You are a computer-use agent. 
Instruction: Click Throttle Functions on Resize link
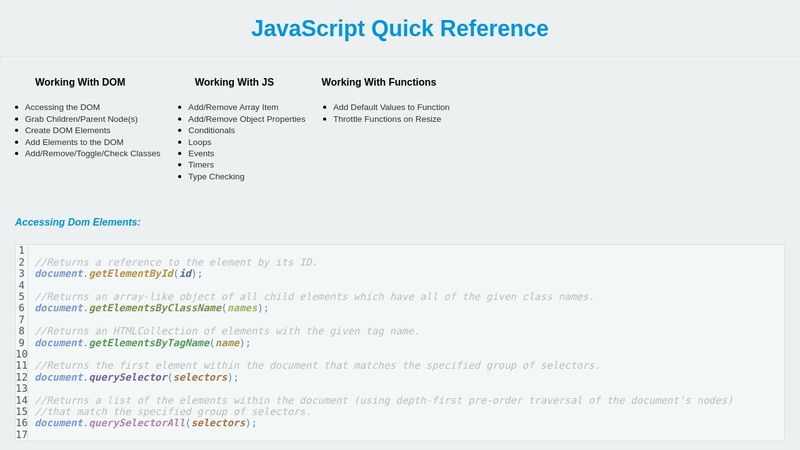(x=387, y=119)
